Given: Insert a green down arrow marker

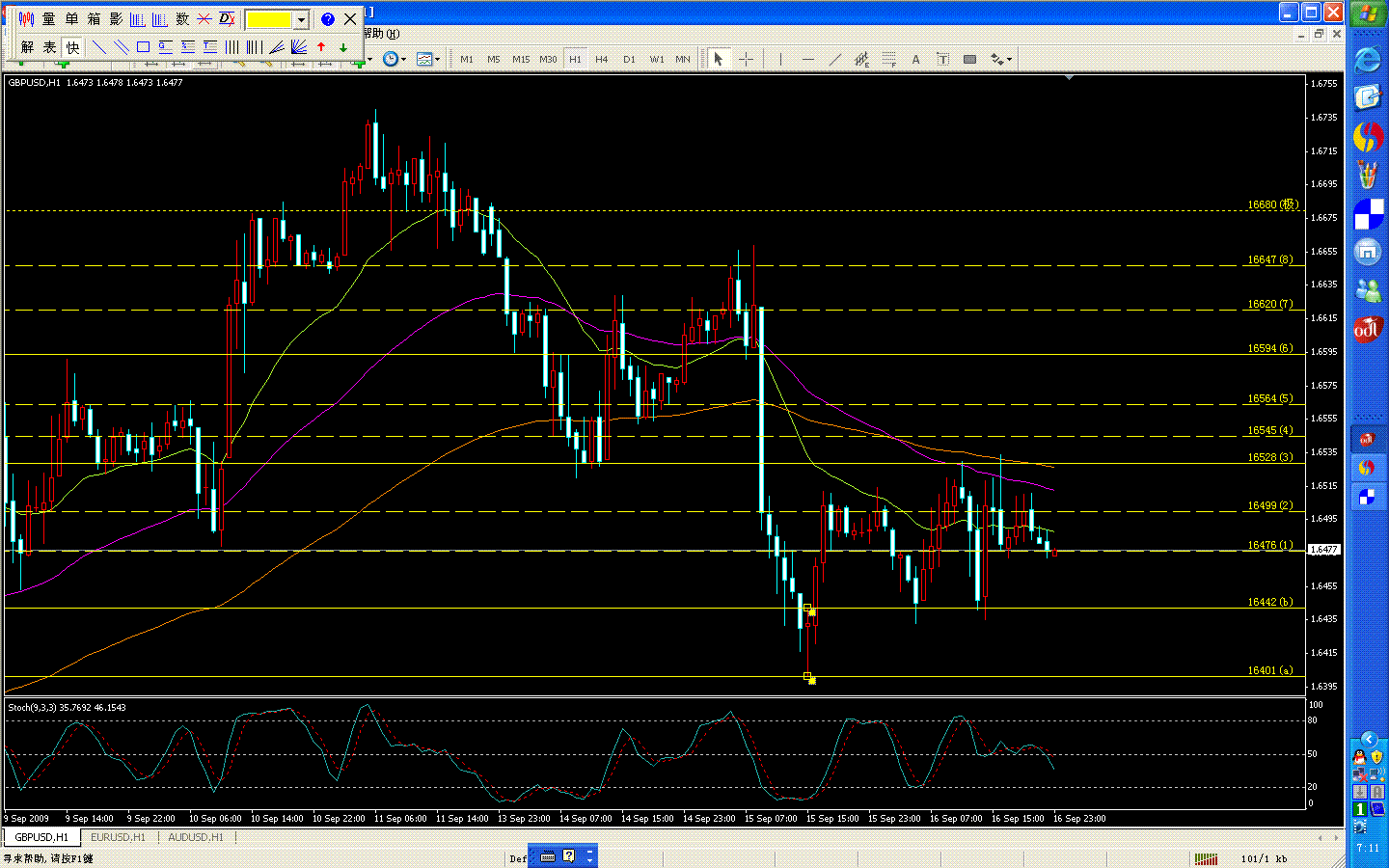Looking at the screenshot, I should pyautogui.click(x=343, y=47).
